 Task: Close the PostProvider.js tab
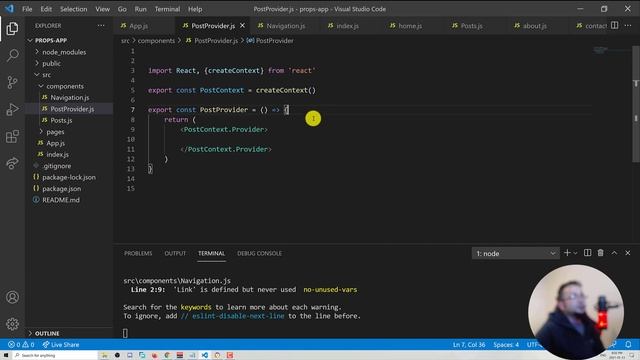pyautogui.click(x=242, y=26)
